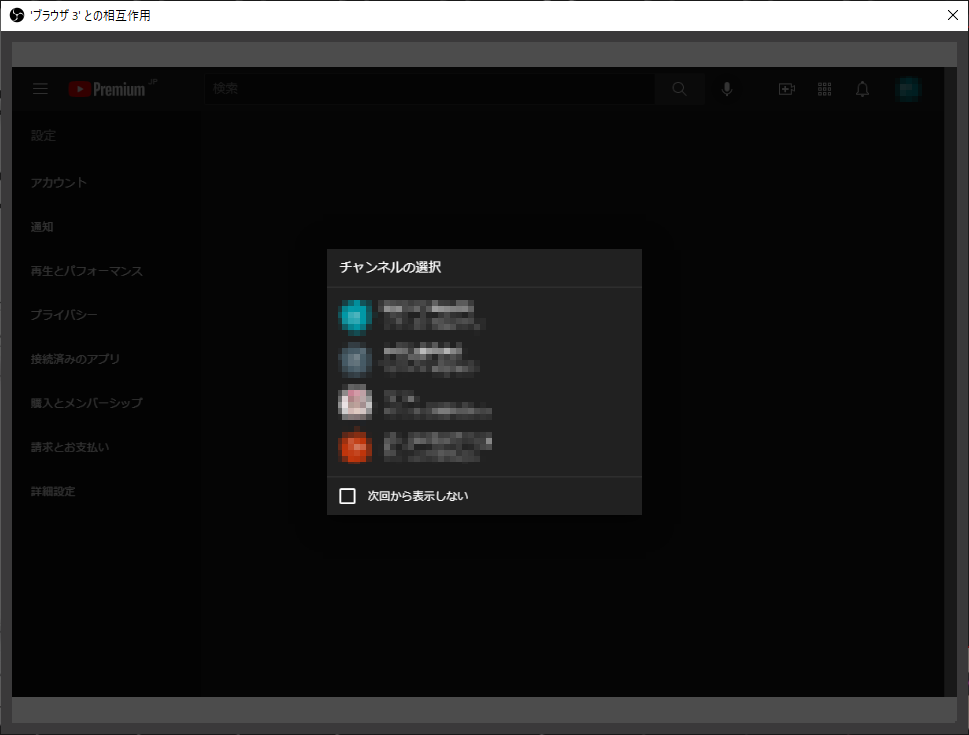Go to 通知 settings

pos(42,227)
